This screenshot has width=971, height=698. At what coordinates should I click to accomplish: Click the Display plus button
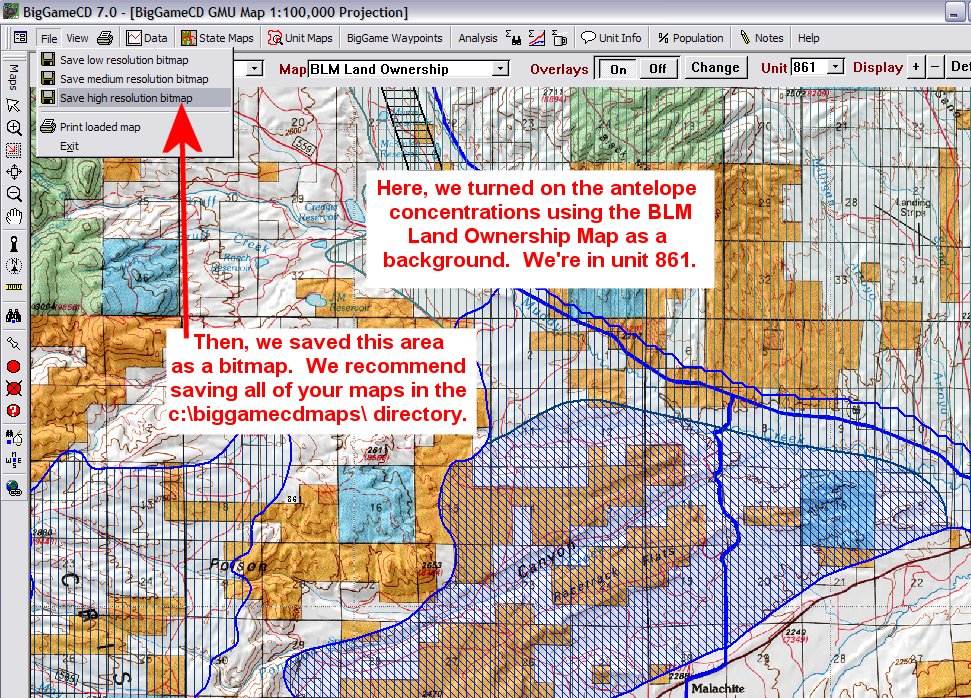(916, 66)
